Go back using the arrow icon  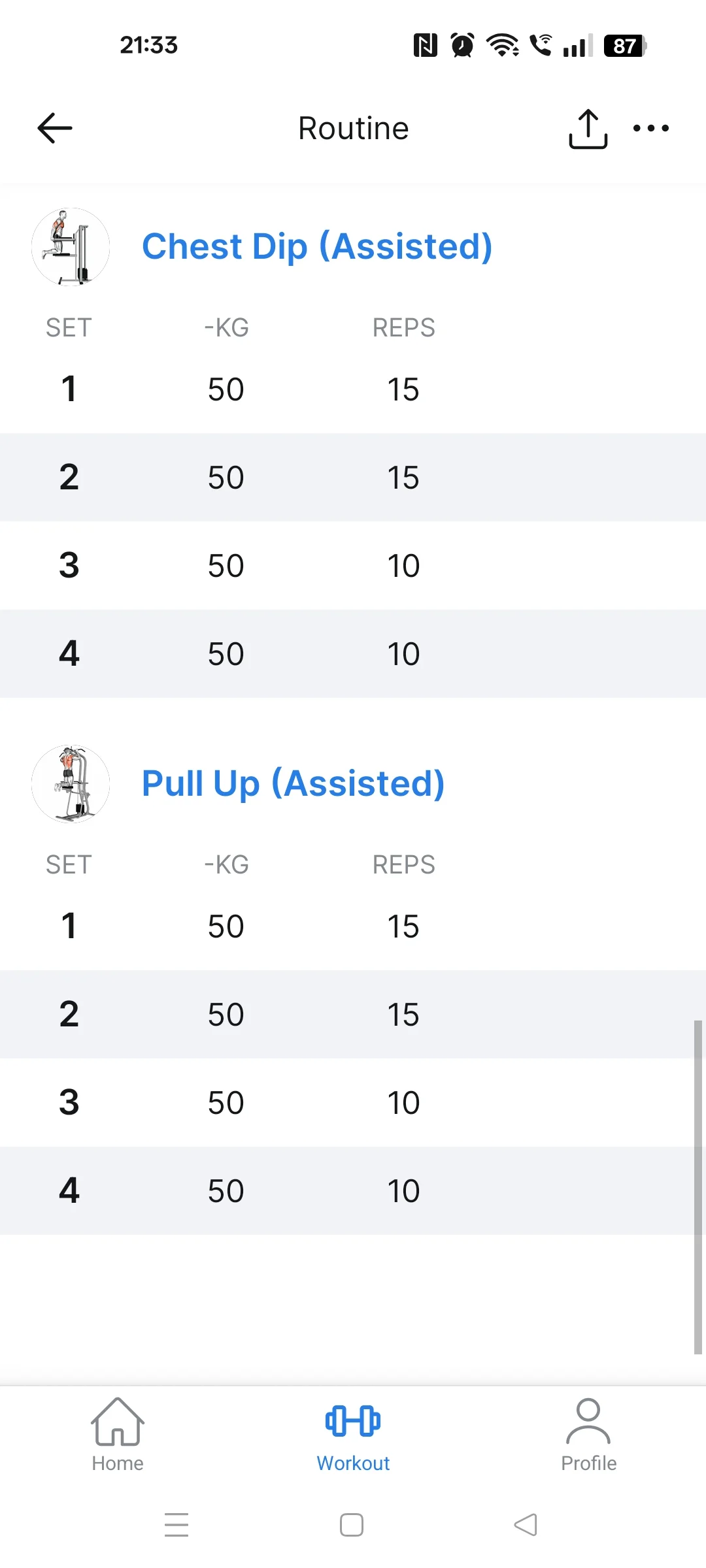click(x=55, y=128)
